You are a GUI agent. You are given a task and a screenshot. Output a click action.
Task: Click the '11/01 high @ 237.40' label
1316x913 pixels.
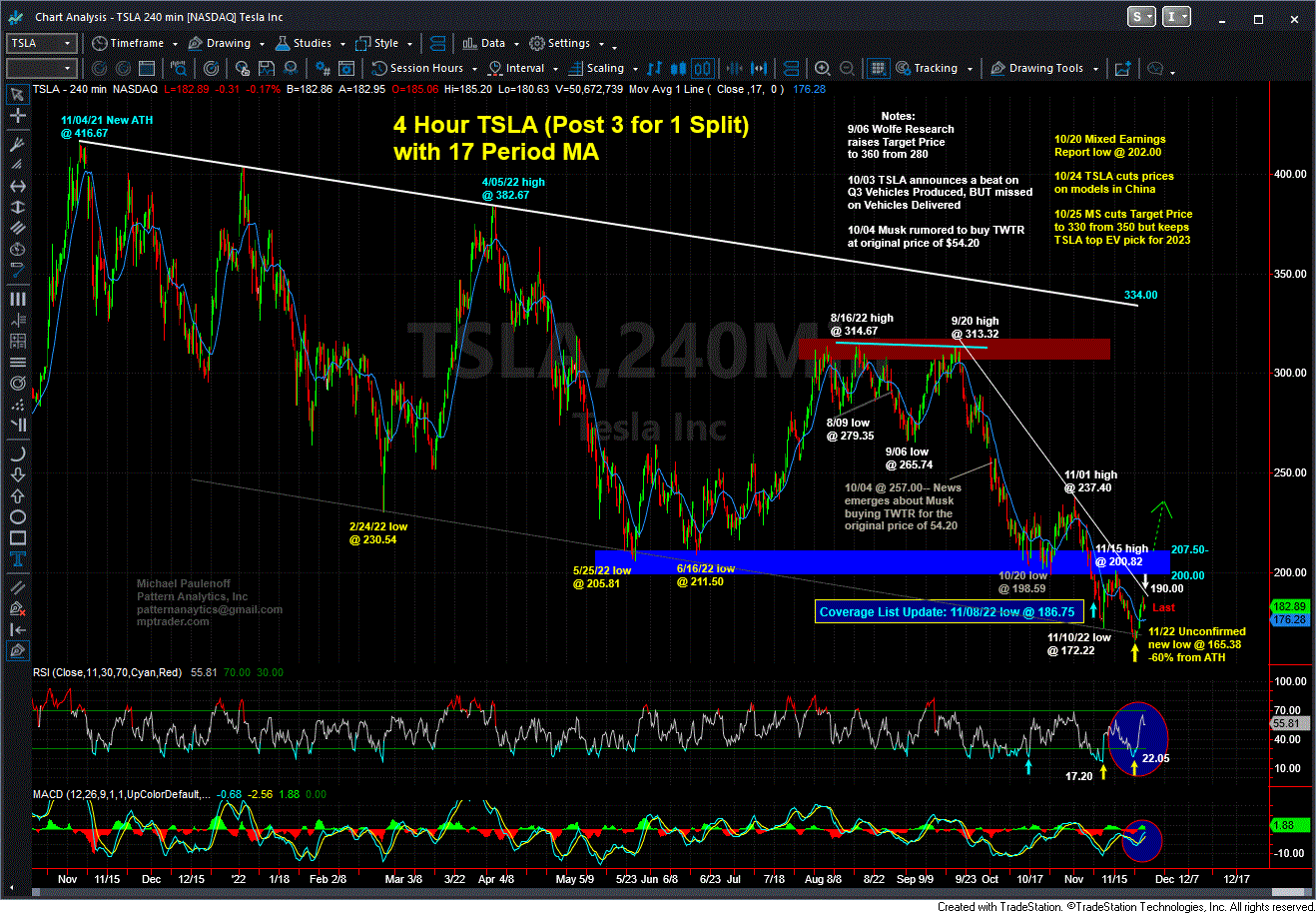click(x=1090, y=481)
